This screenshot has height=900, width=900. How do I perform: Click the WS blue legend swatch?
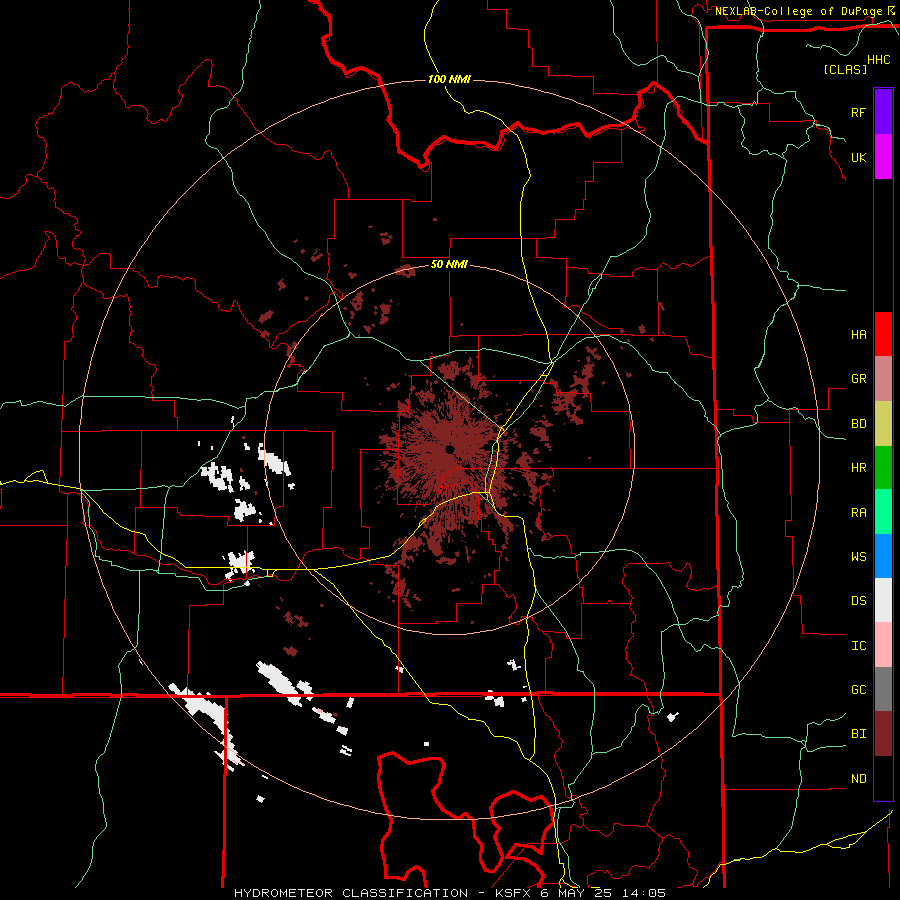pos(883,556)
